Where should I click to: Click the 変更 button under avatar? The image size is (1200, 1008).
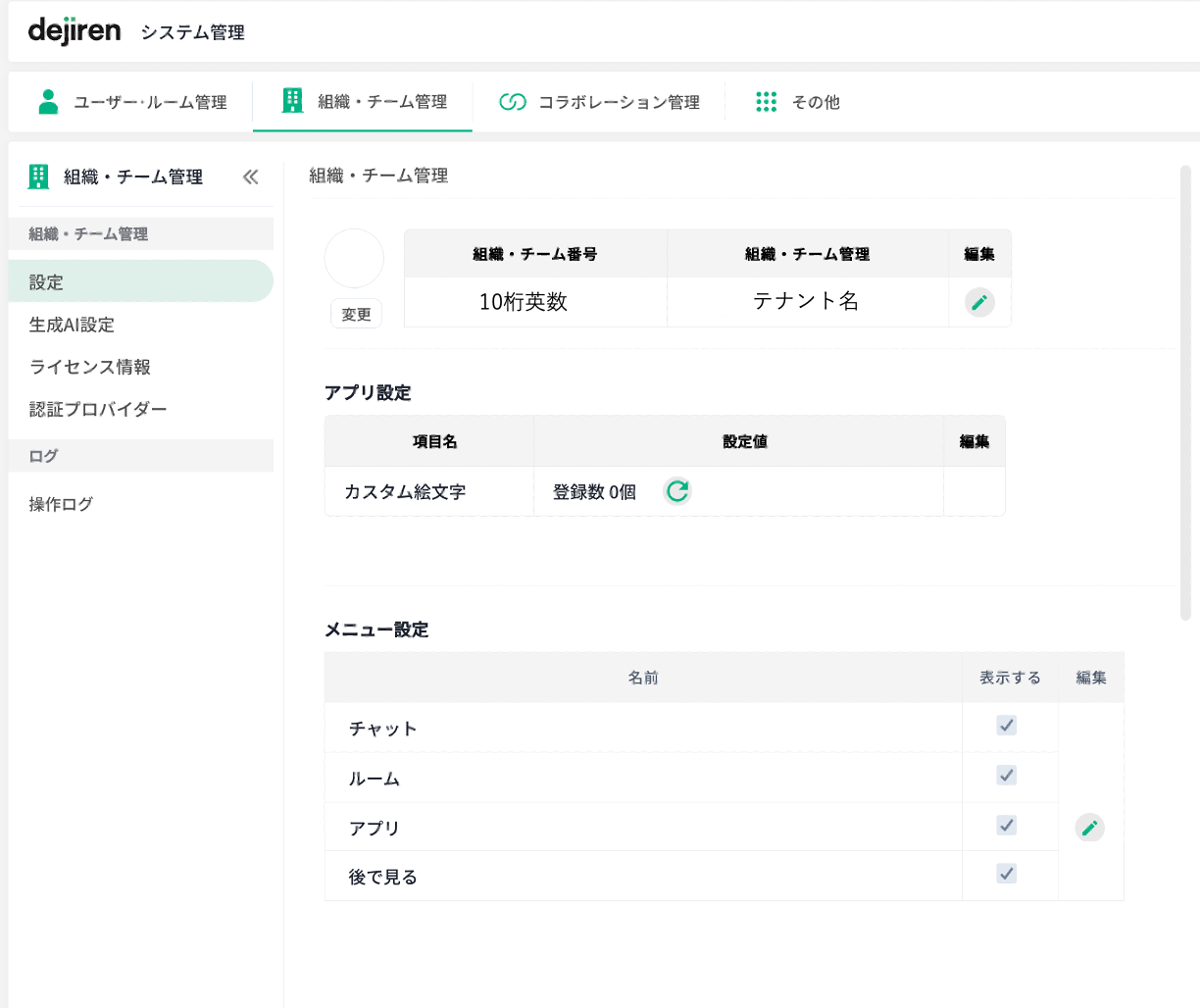[356, 315]
